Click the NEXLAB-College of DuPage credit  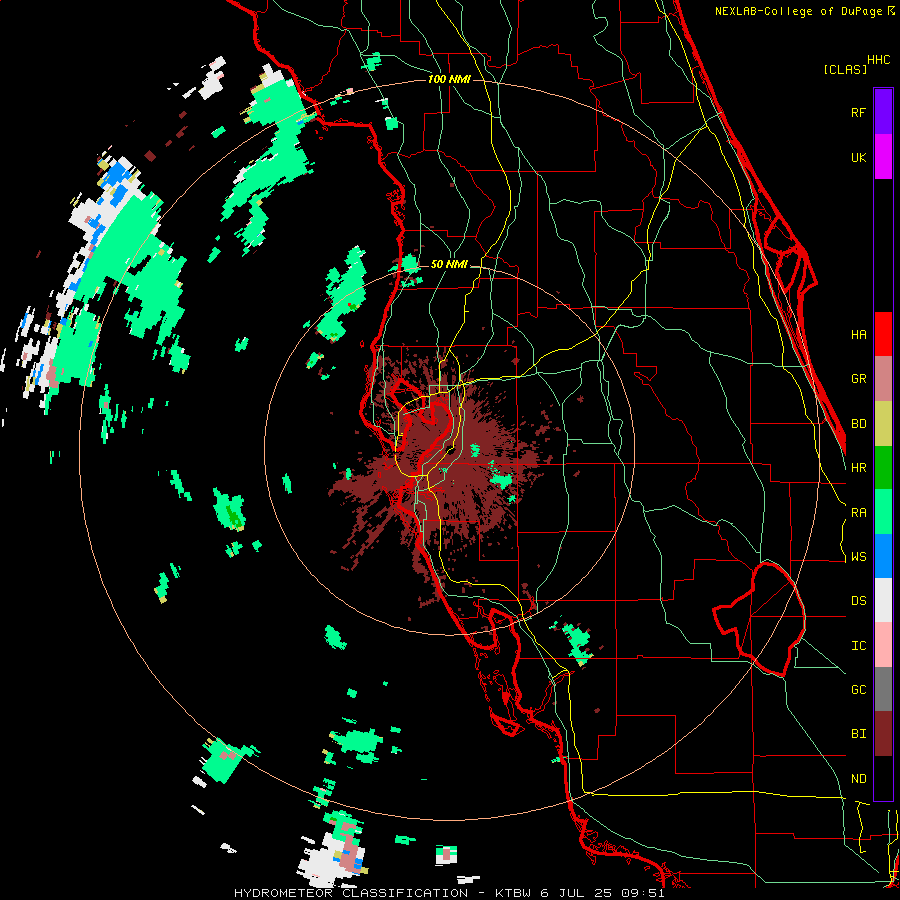click(798, 11)
